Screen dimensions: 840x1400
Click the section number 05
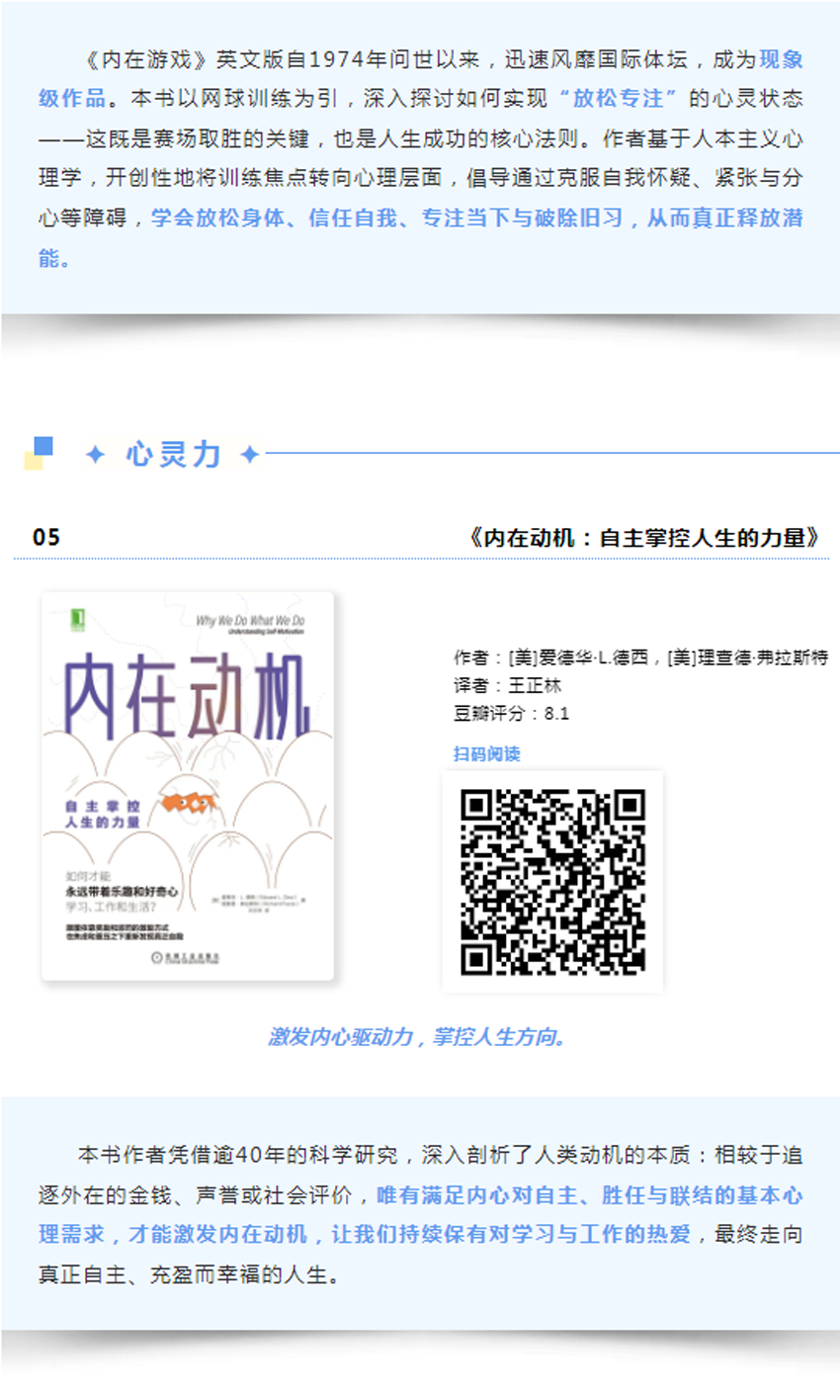(x=46, y=537)
